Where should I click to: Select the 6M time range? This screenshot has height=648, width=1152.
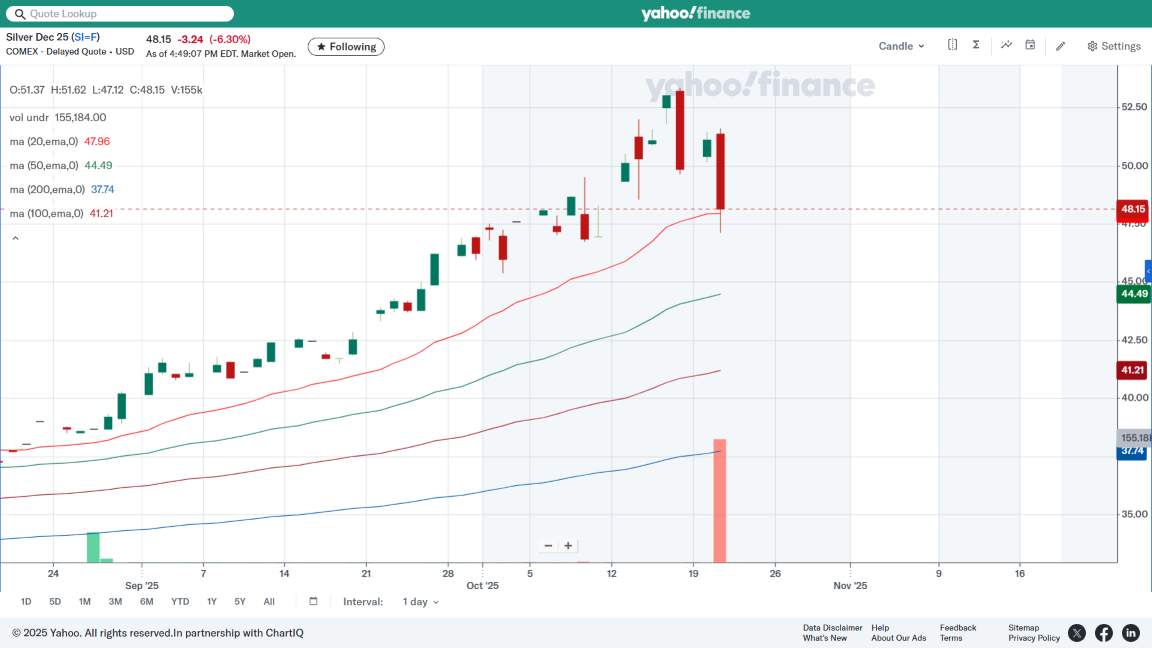tap(146, 602)
